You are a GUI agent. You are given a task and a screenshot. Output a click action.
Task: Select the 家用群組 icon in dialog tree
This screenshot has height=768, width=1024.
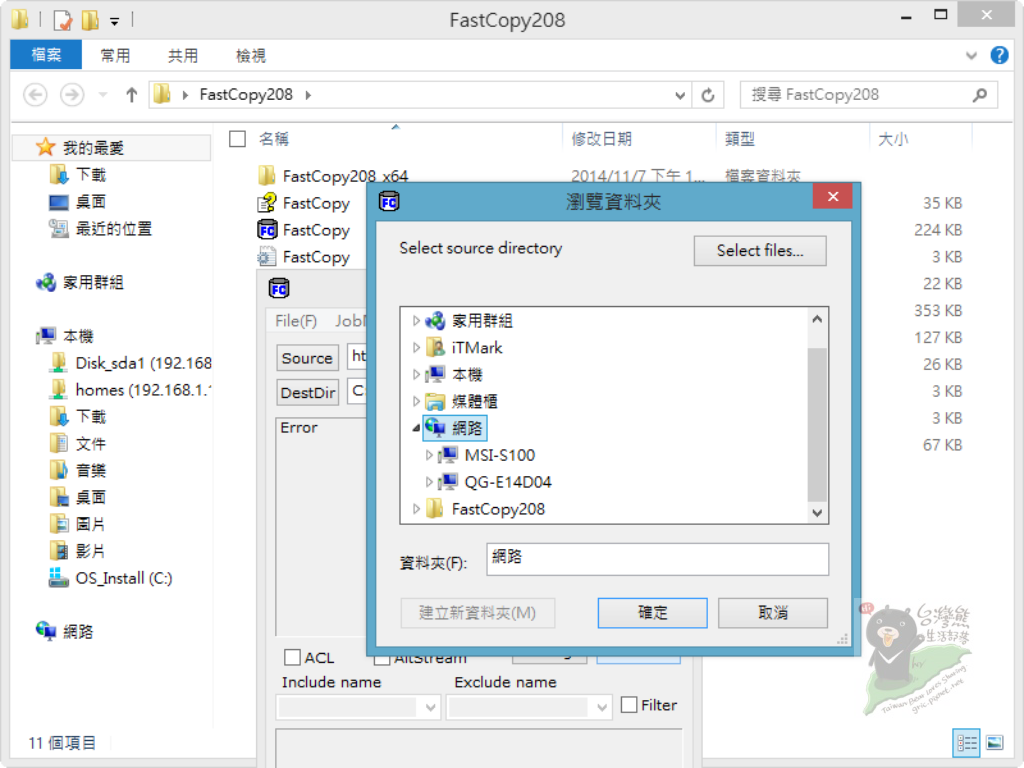[435, 321]
